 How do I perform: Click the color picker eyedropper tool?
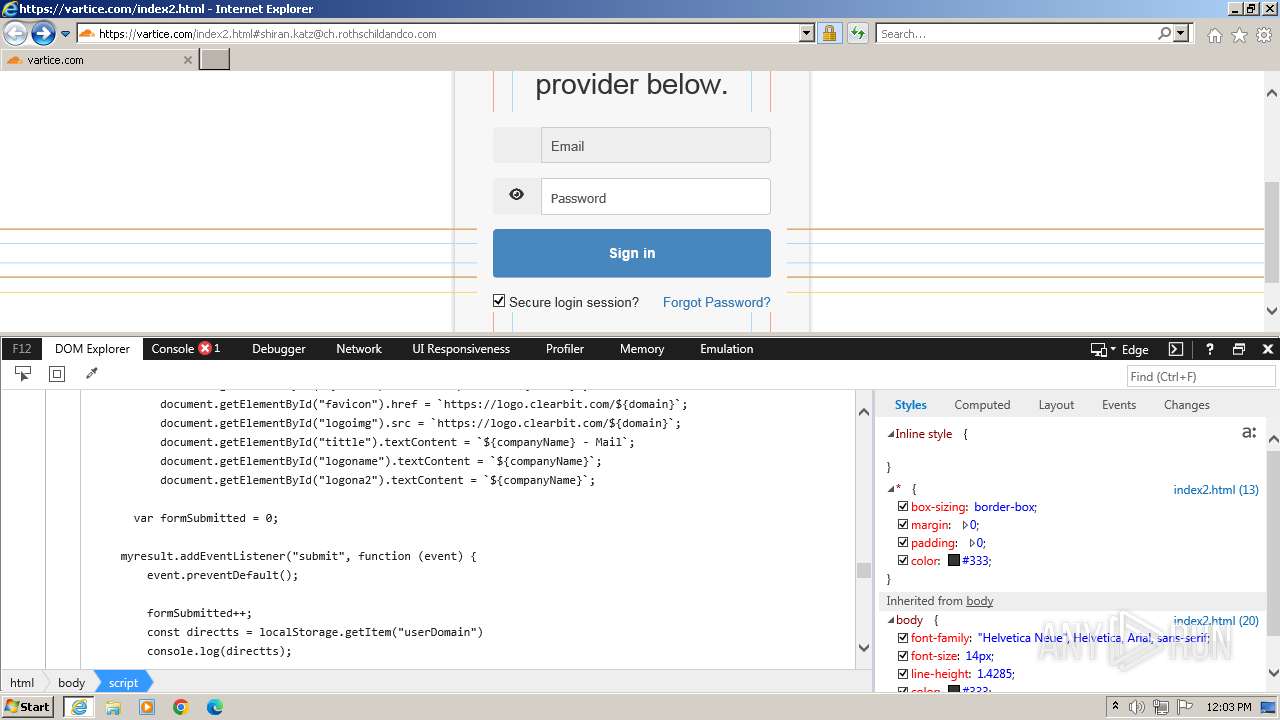click(91, 374)
